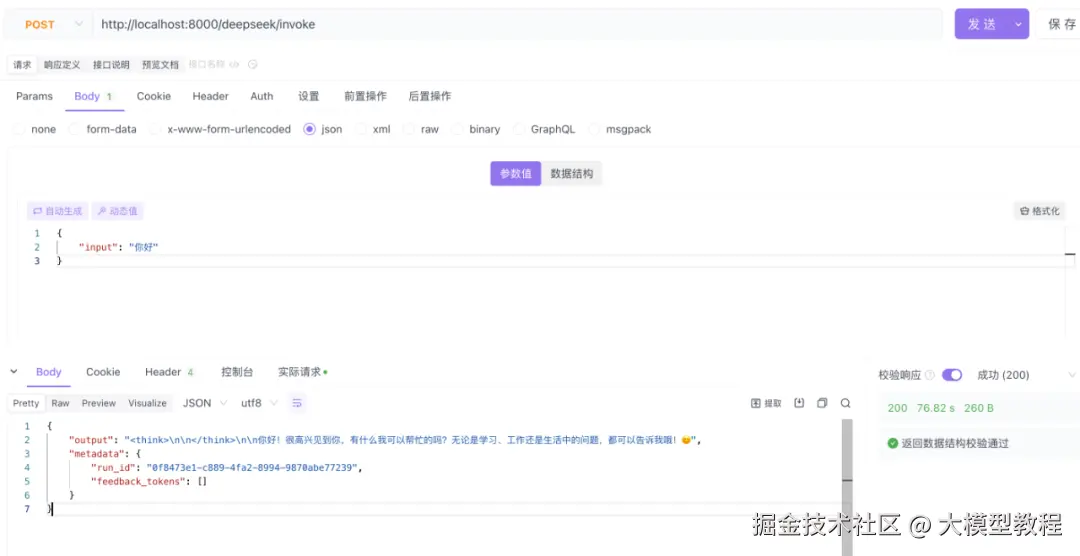Click the "run_id" value in response
The height and width of the screenshot is (556, 1080).
tap(253, 467)
